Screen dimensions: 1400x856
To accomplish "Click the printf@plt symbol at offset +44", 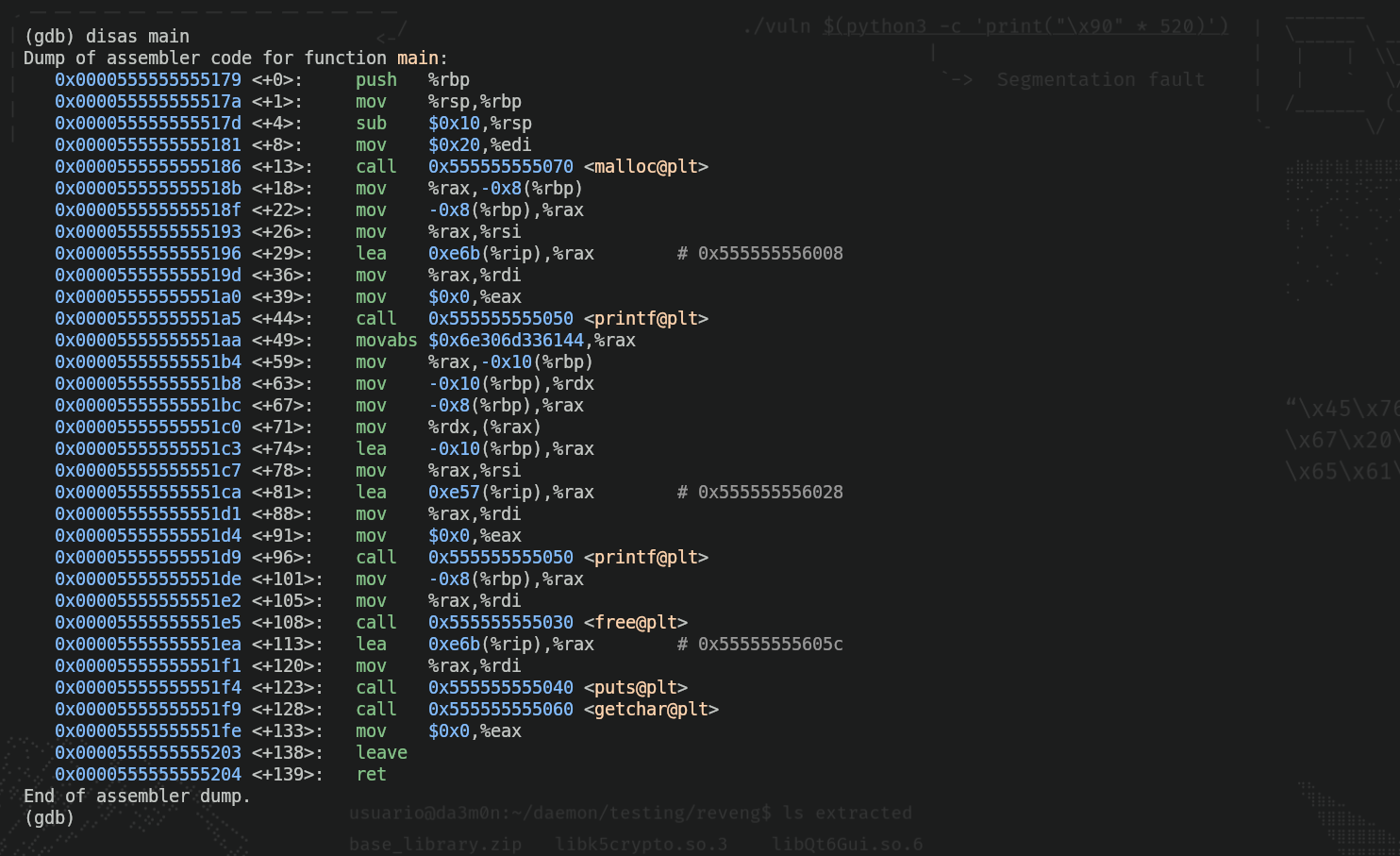I will pos(645,318).
